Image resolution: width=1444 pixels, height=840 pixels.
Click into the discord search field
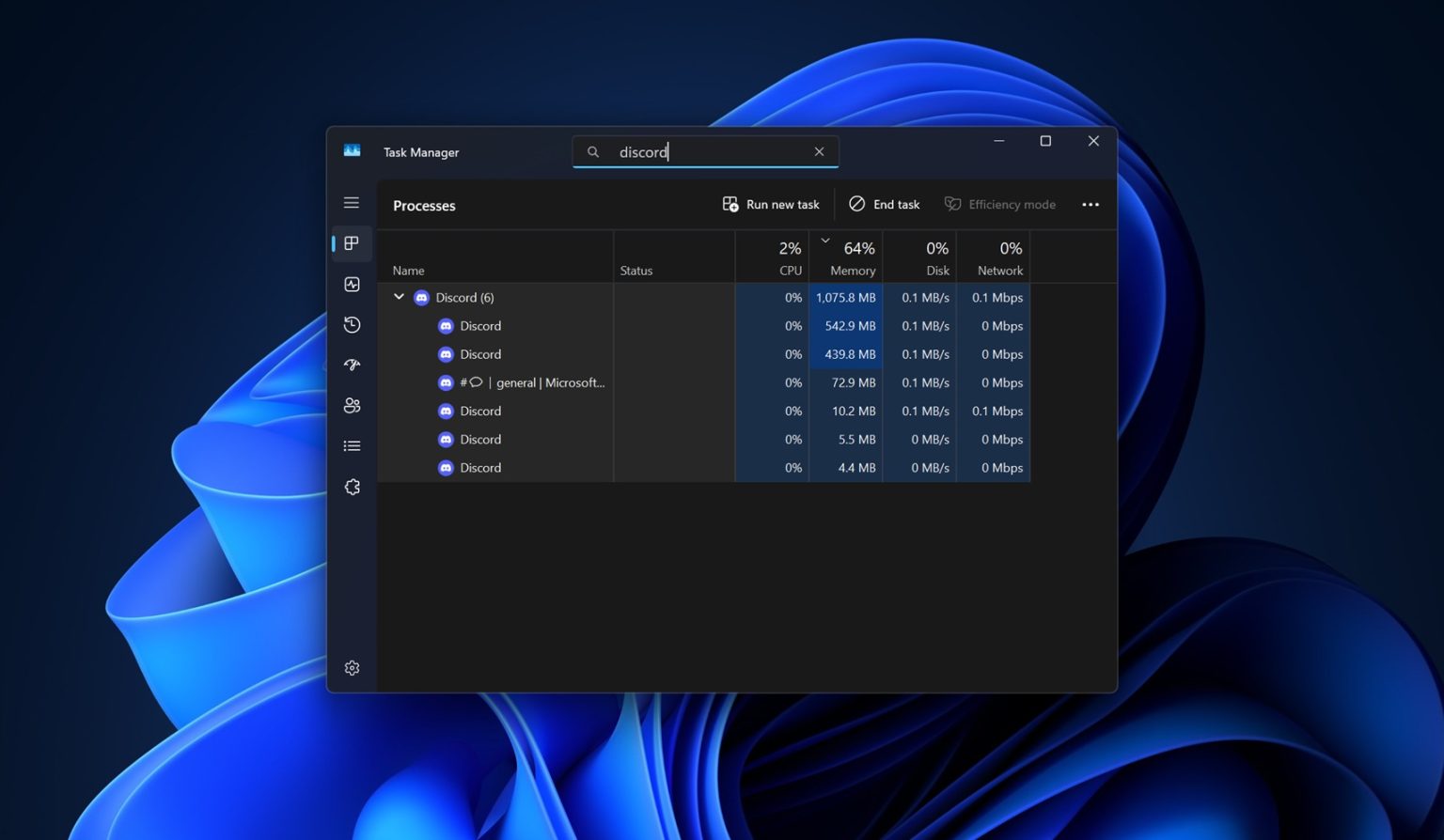(705, 152)
